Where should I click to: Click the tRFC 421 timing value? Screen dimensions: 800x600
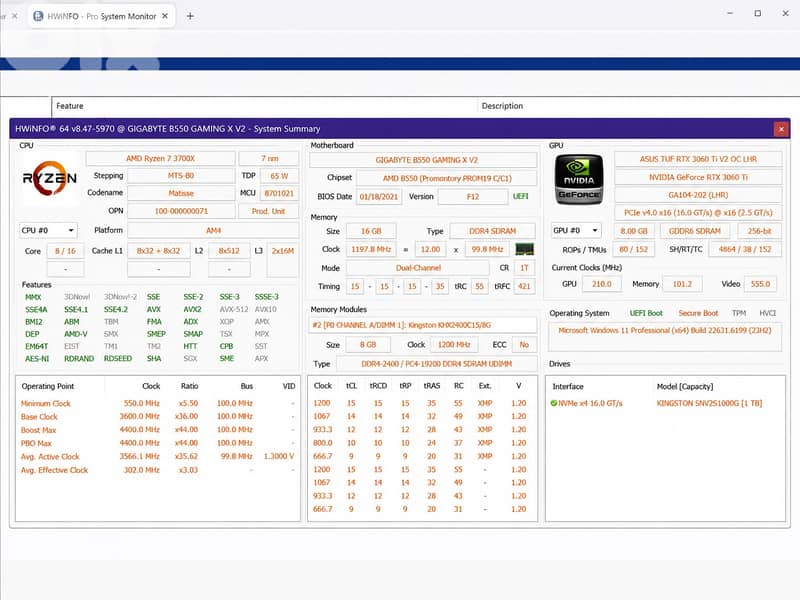click(524, 286)
